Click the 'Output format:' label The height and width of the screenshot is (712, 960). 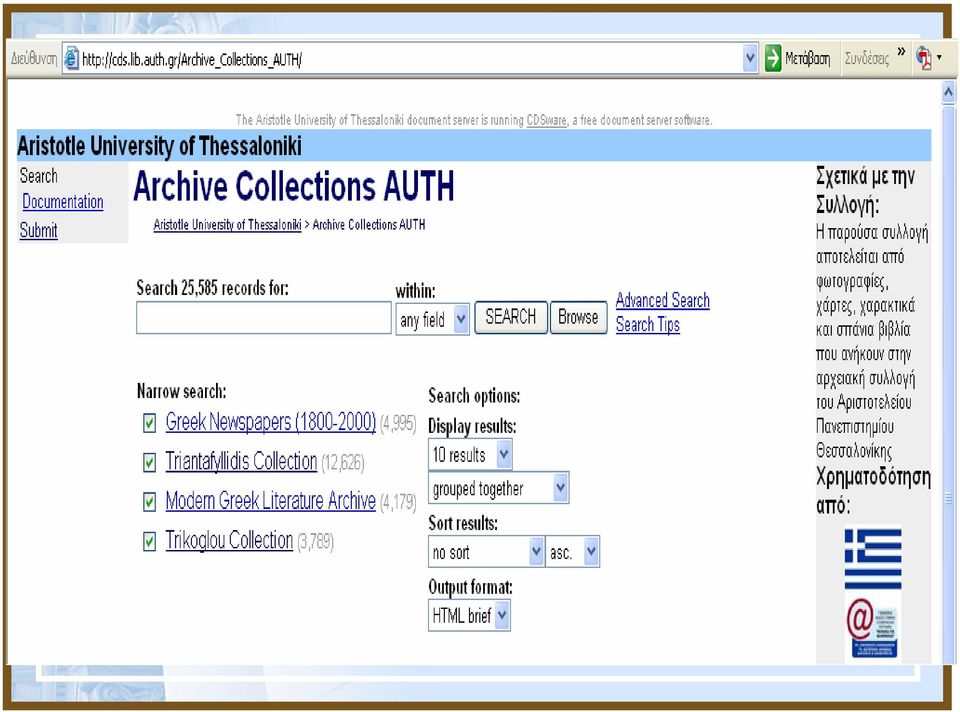tap(470, 587)
